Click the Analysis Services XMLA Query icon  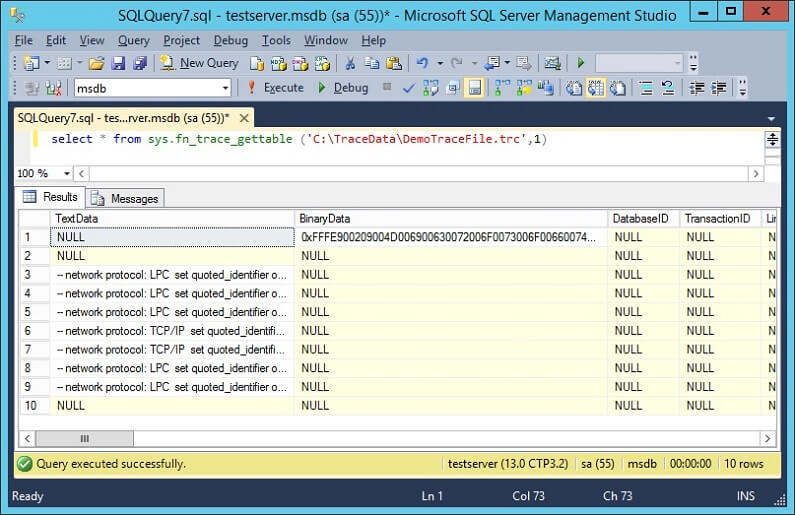322,63
